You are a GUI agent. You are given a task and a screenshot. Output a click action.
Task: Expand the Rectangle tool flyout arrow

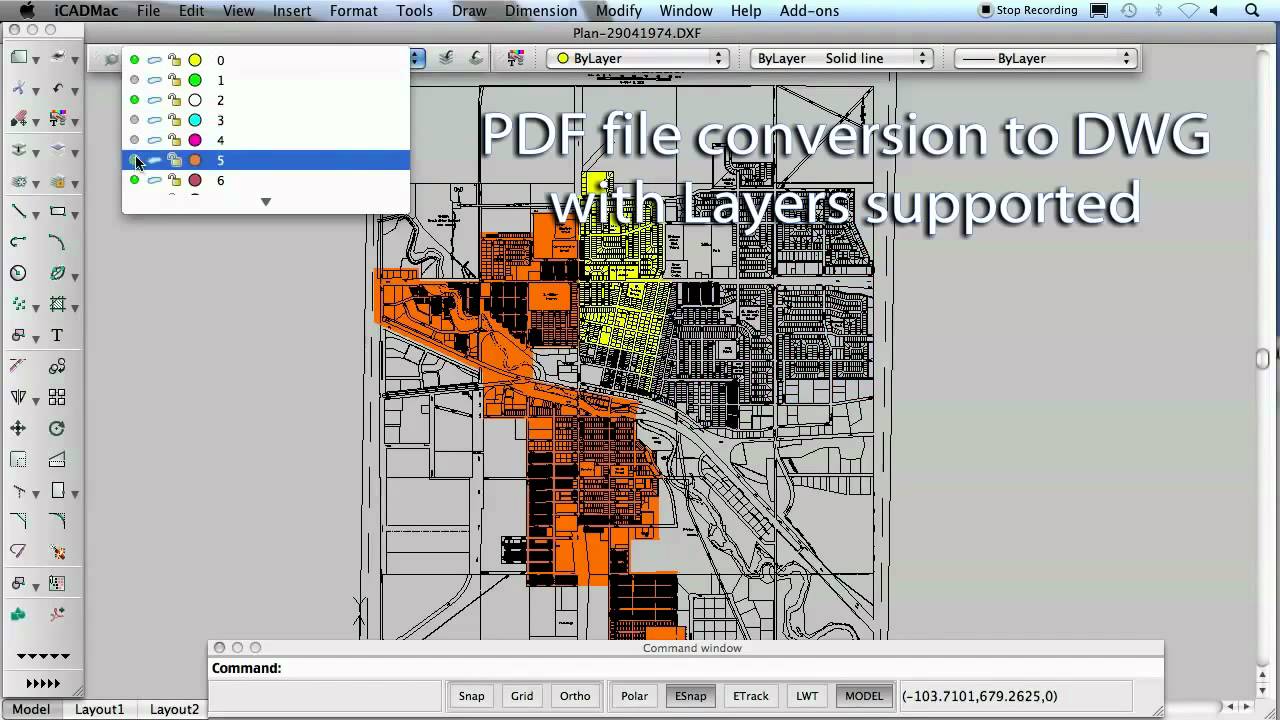point(75,214)
